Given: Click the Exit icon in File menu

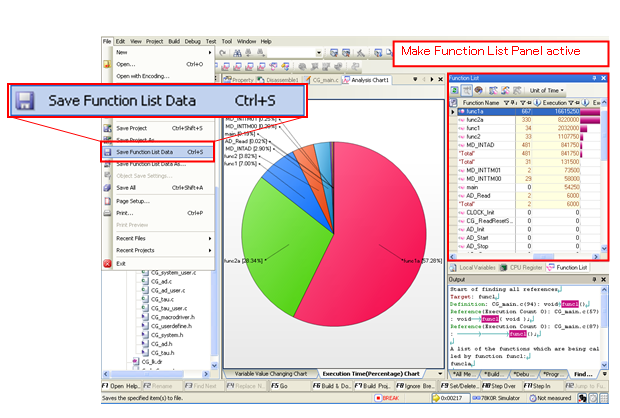Looking at the screenshot, I should 108,263.
